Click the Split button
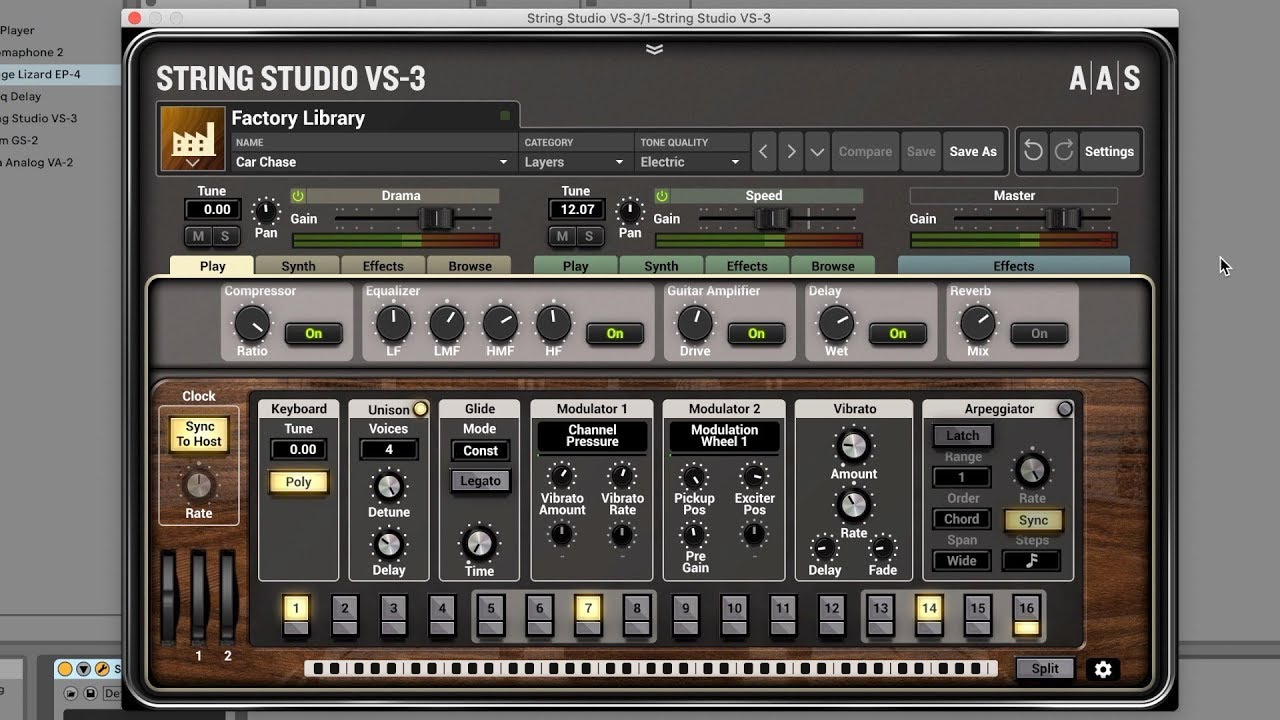 pos(1045,669)
